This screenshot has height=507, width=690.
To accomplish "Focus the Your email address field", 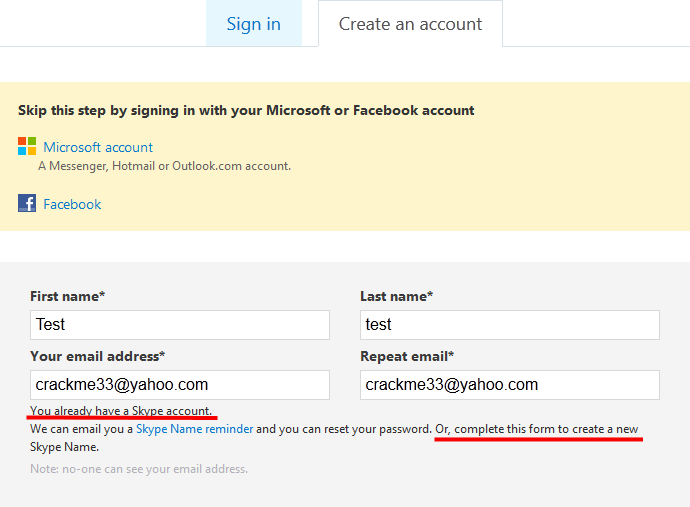I will click(x=180, y=385).
